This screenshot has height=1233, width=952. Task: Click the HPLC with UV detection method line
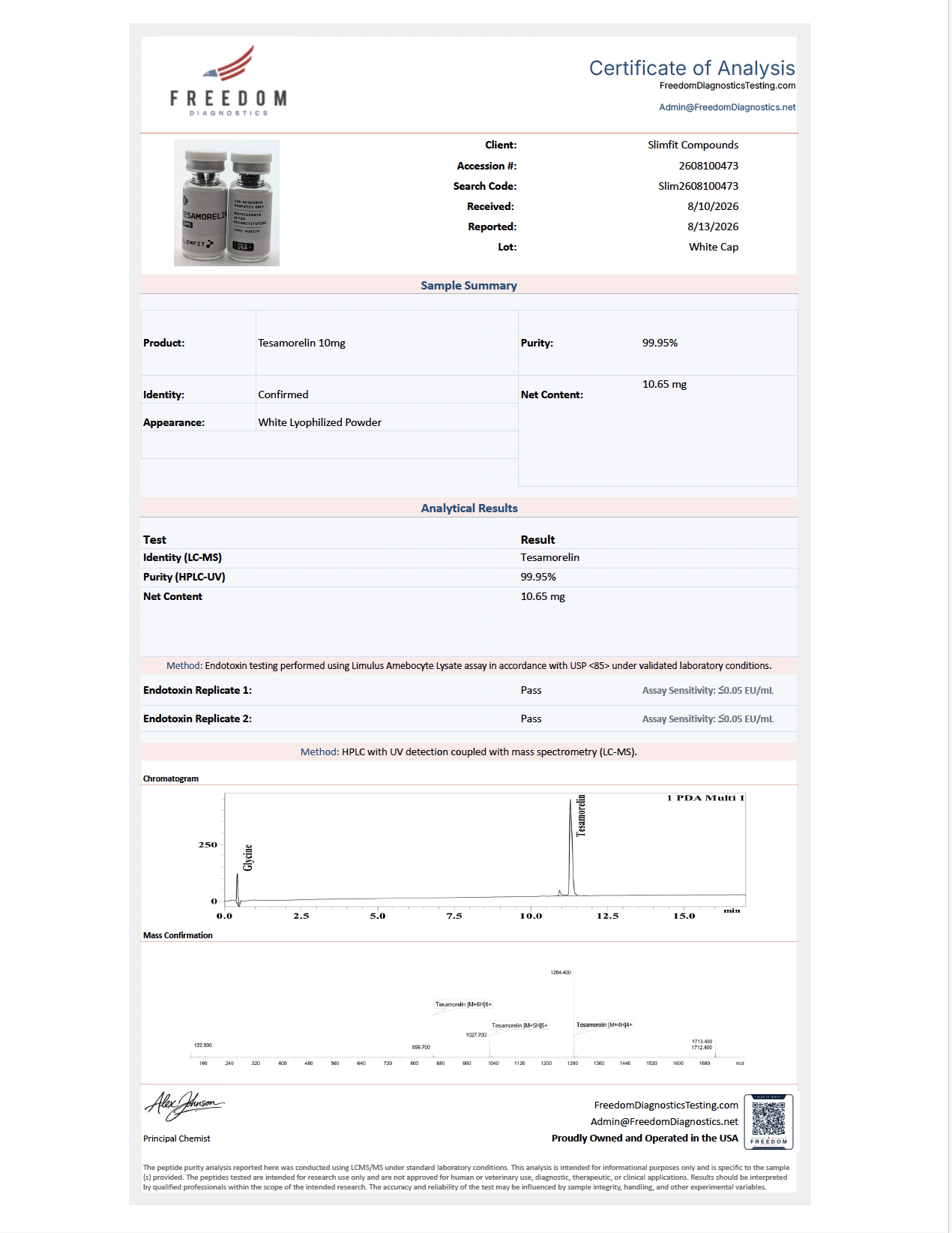pos(469,751)
